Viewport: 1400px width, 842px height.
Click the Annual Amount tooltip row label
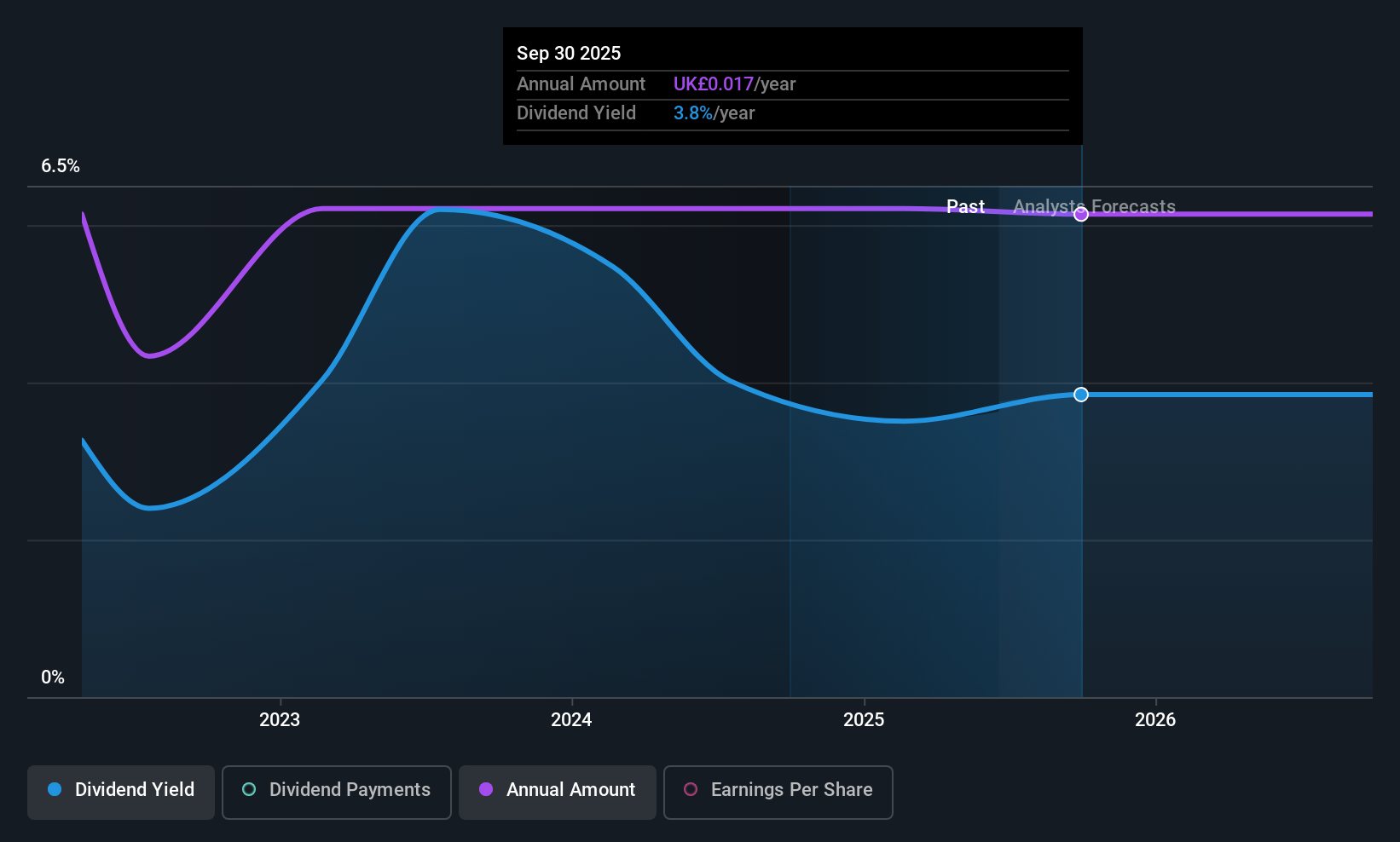point(581,84)
